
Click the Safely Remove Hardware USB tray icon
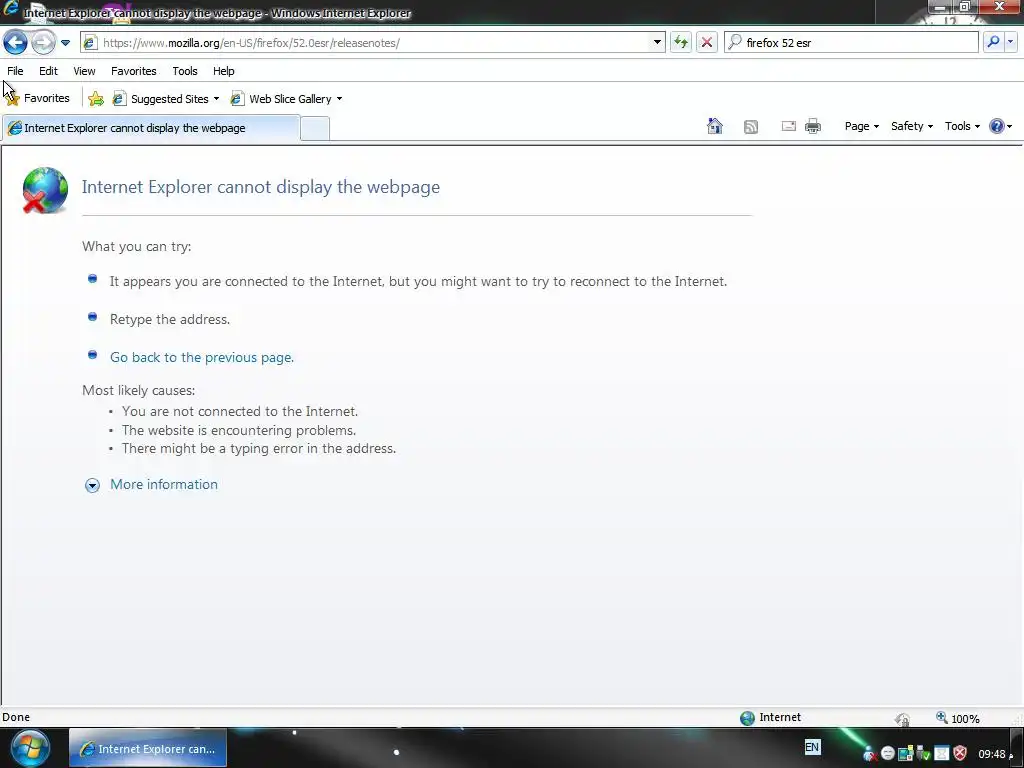(923, 754)
